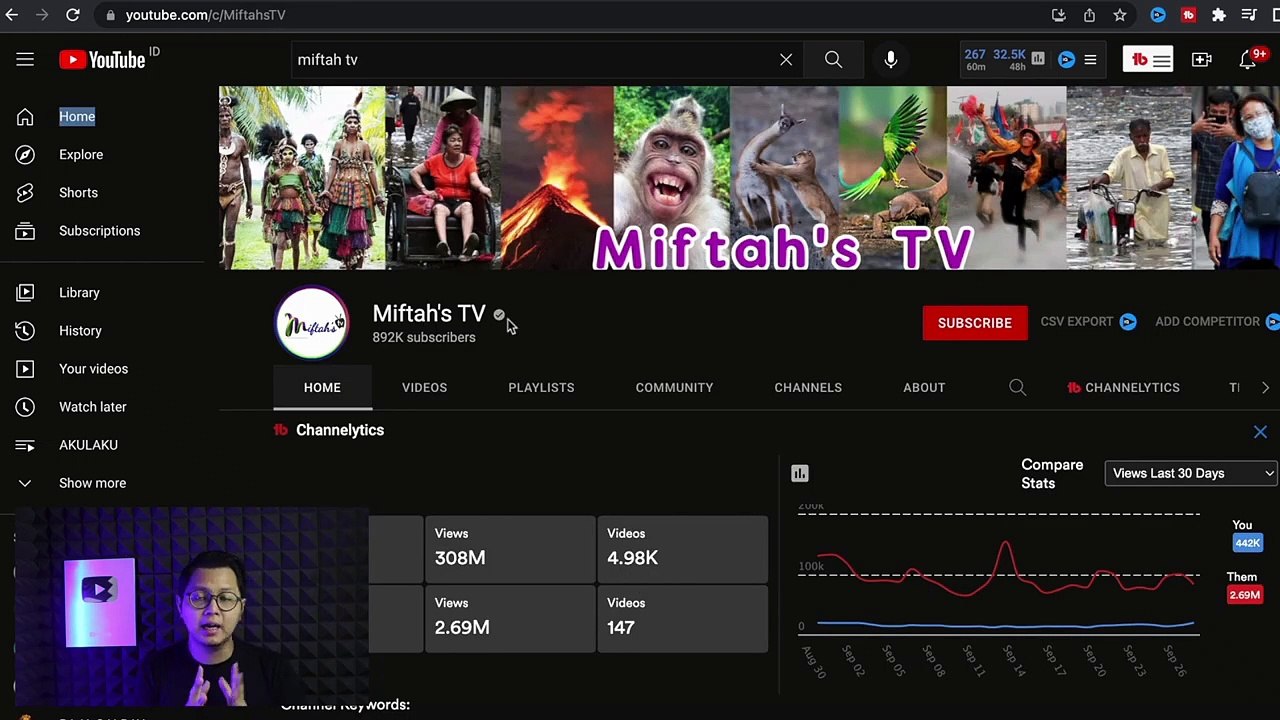Click the SUBSCRIBE button

tap(975, 323)
